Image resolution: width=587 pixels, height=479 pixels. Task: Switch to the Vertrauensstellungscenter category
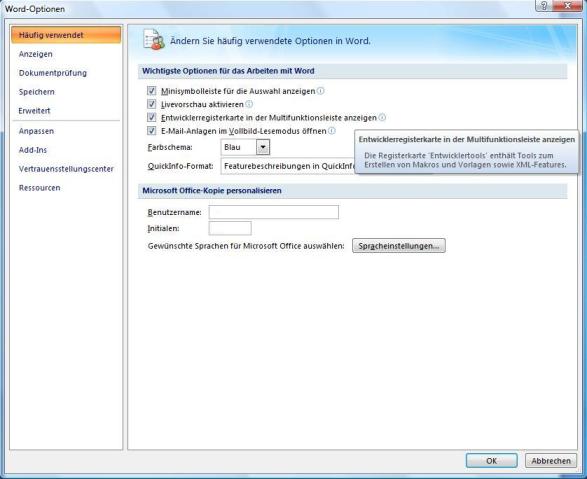point(66,169)
